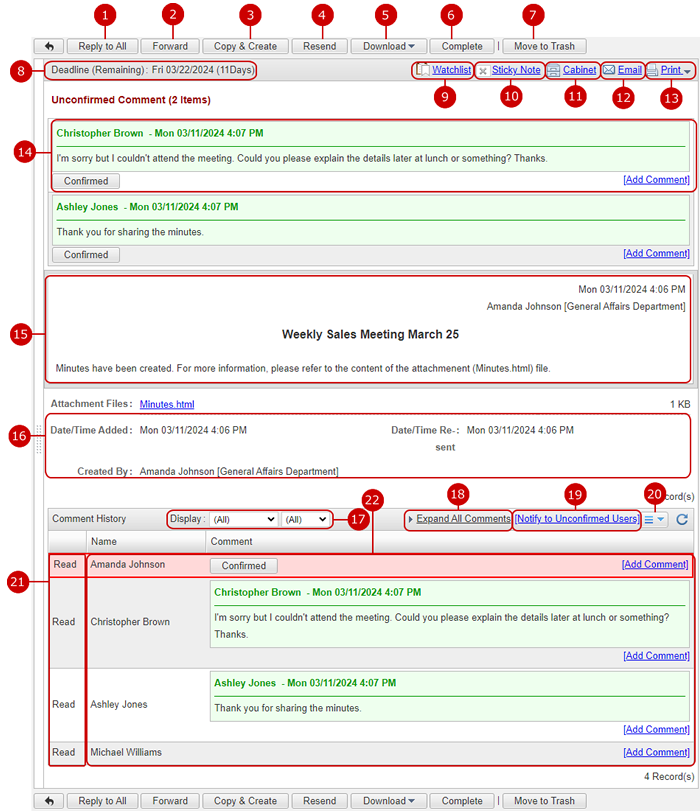Click bottom Move to Trash button
The image size is (700, 811).
pos(544,801)
